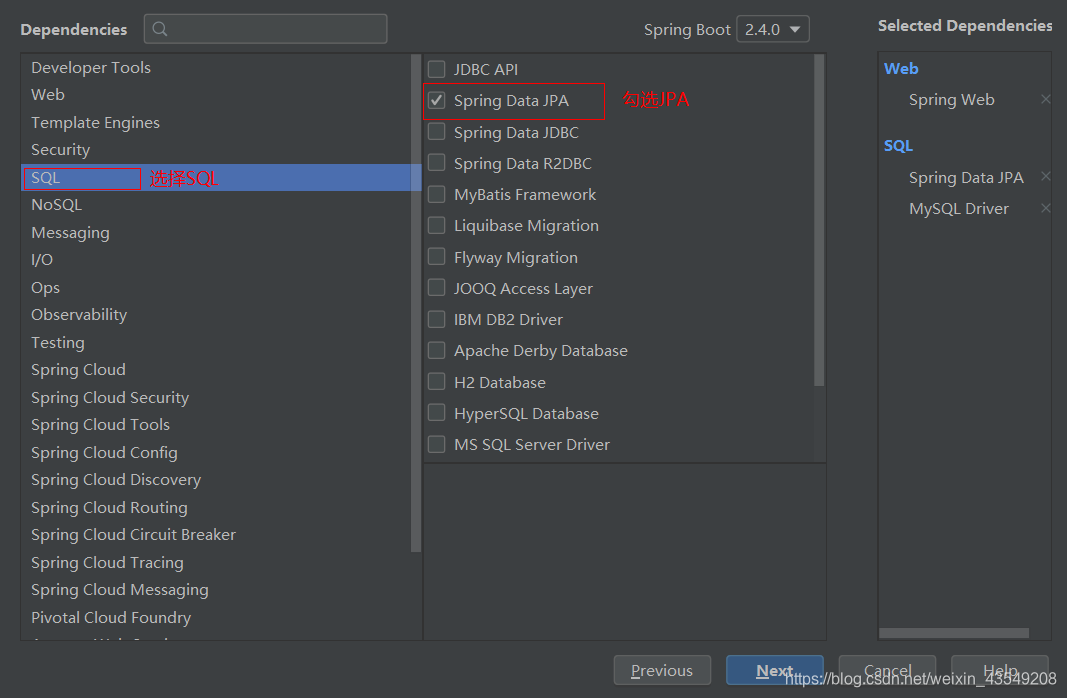
Task: Click the Cancel button
Action: click(x=887, y=671)
